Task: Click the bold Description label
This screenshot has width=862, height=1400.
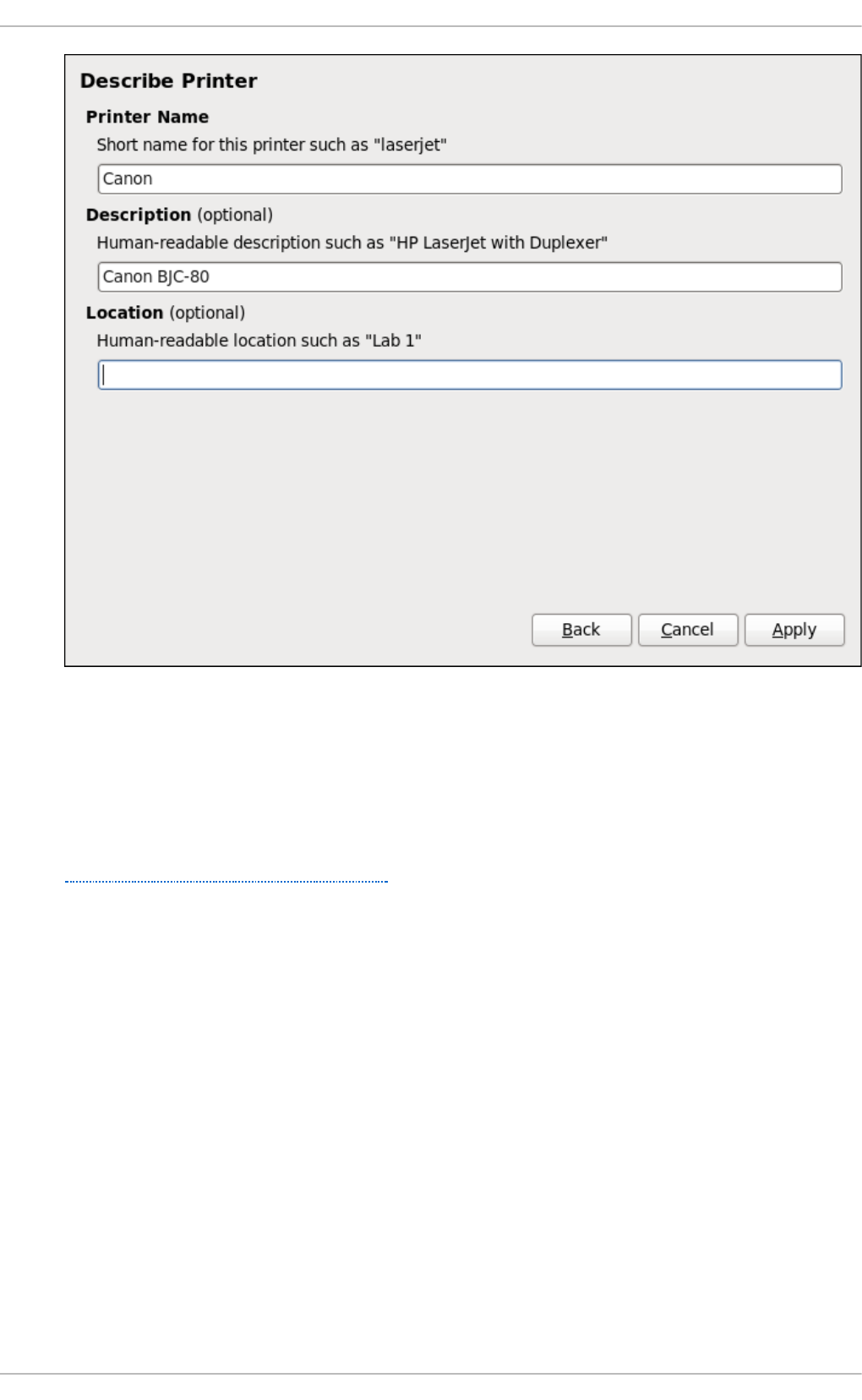Action: pos(139,216)
